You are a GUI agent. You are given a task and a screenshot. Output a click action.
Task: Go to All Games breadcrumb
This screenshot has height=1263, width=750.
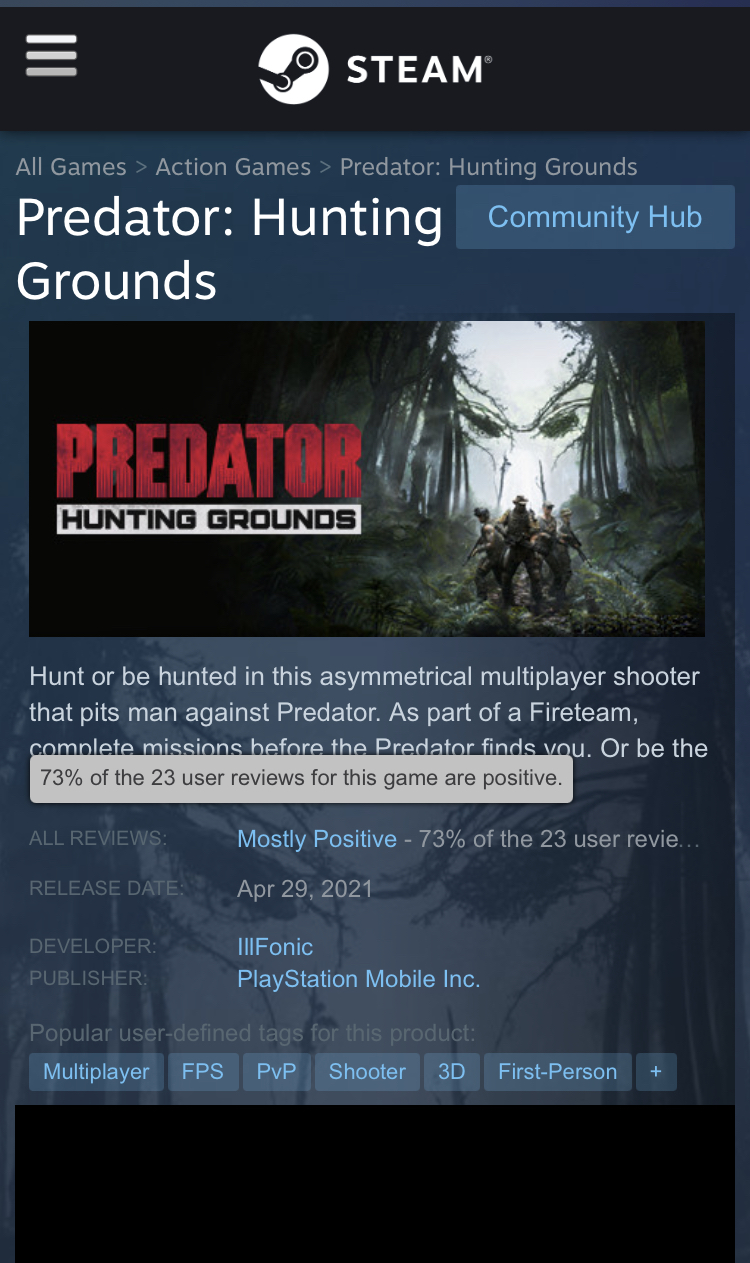(x=71, y=167)
